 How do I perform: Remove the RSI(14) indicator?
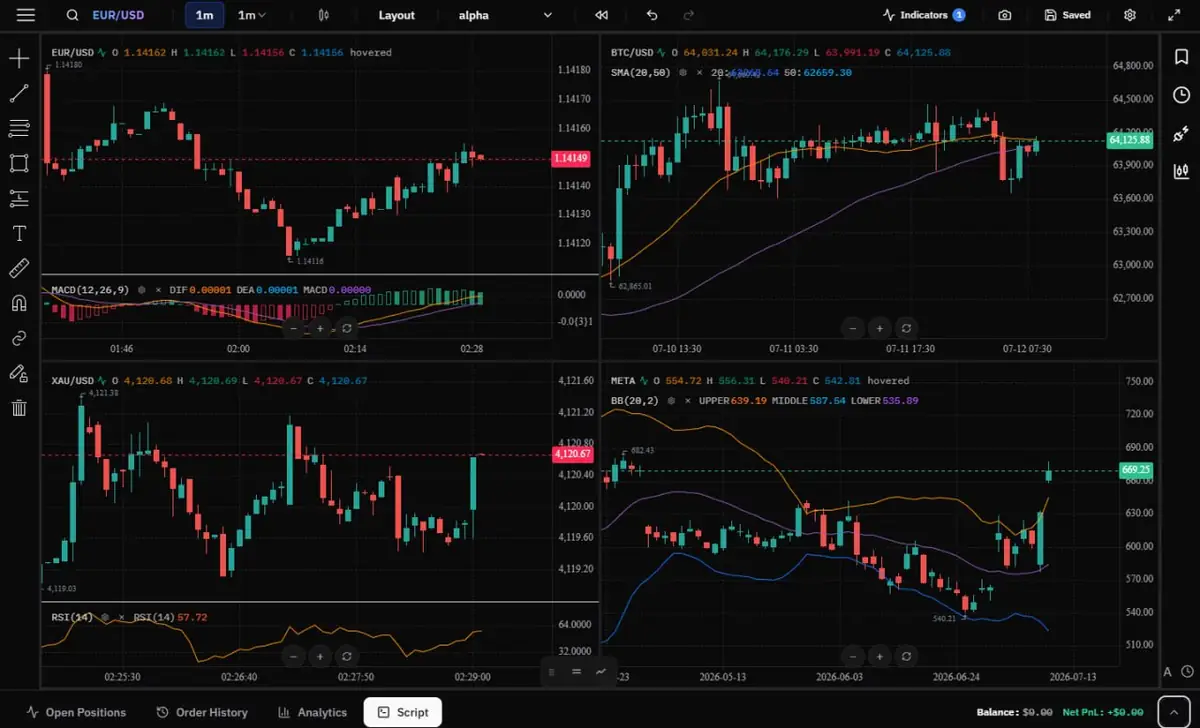[x=122, y=618]
